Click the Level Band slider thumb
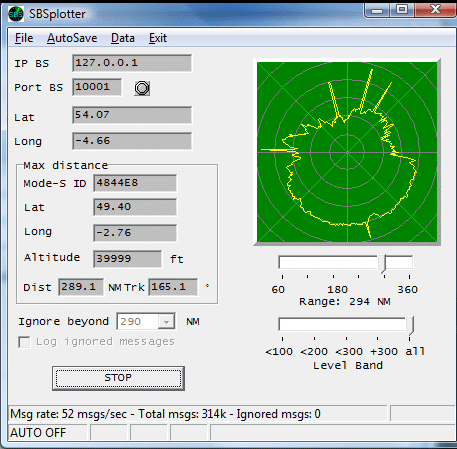The height and width of the screenshot is (449, 457). [x=410, y=325]
